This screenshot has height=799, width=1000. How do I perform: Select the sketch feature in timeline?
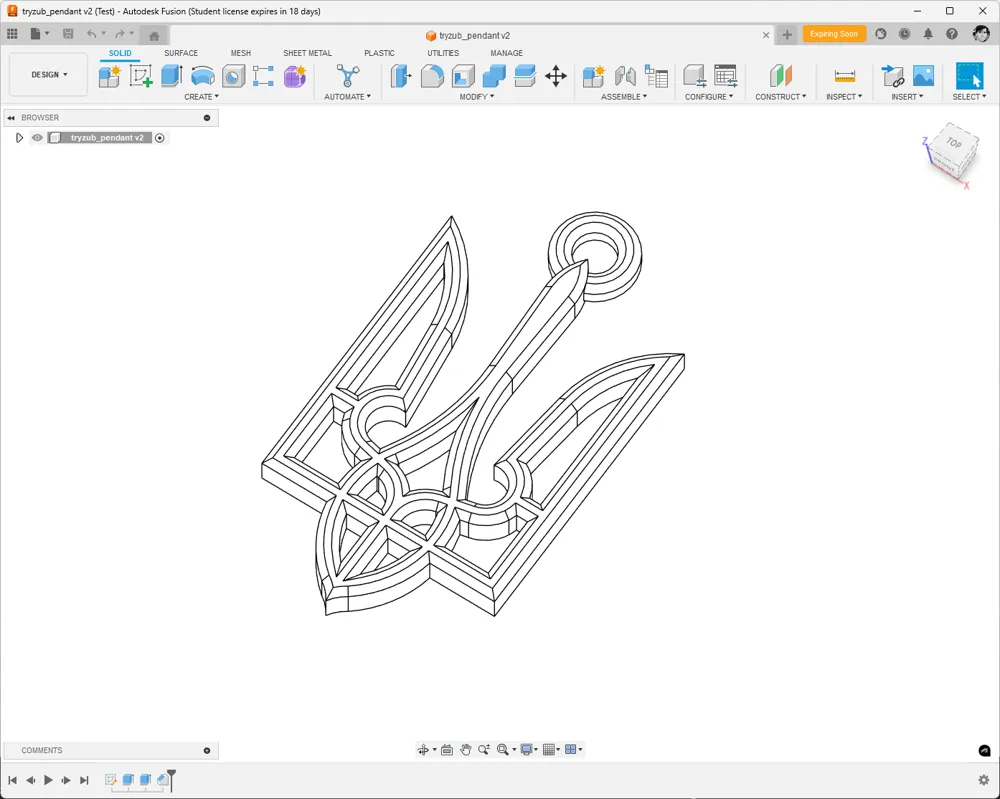[x=110, y=779]
